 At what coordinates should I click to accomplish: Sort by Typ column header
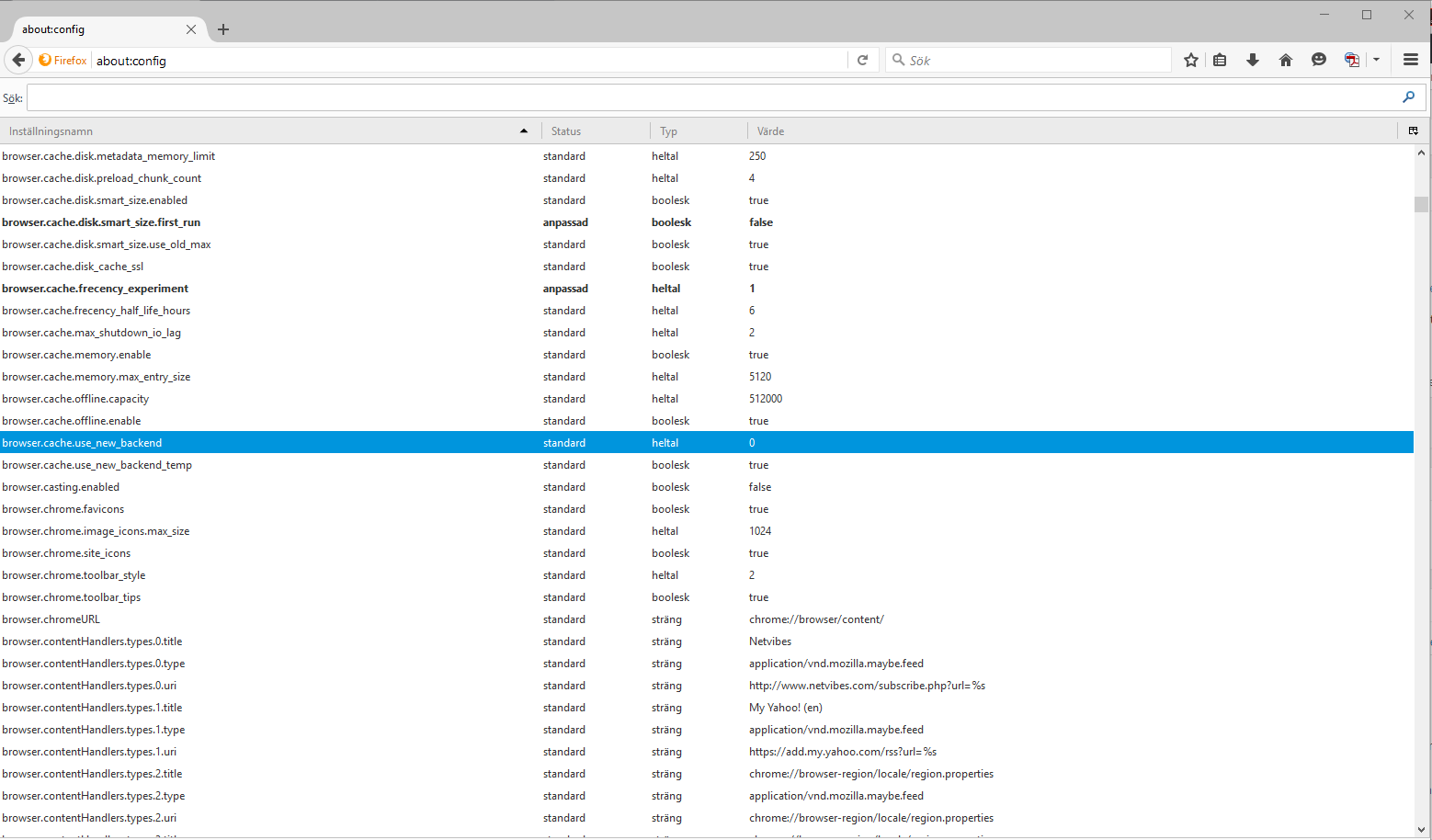click(x=699, y=131)
